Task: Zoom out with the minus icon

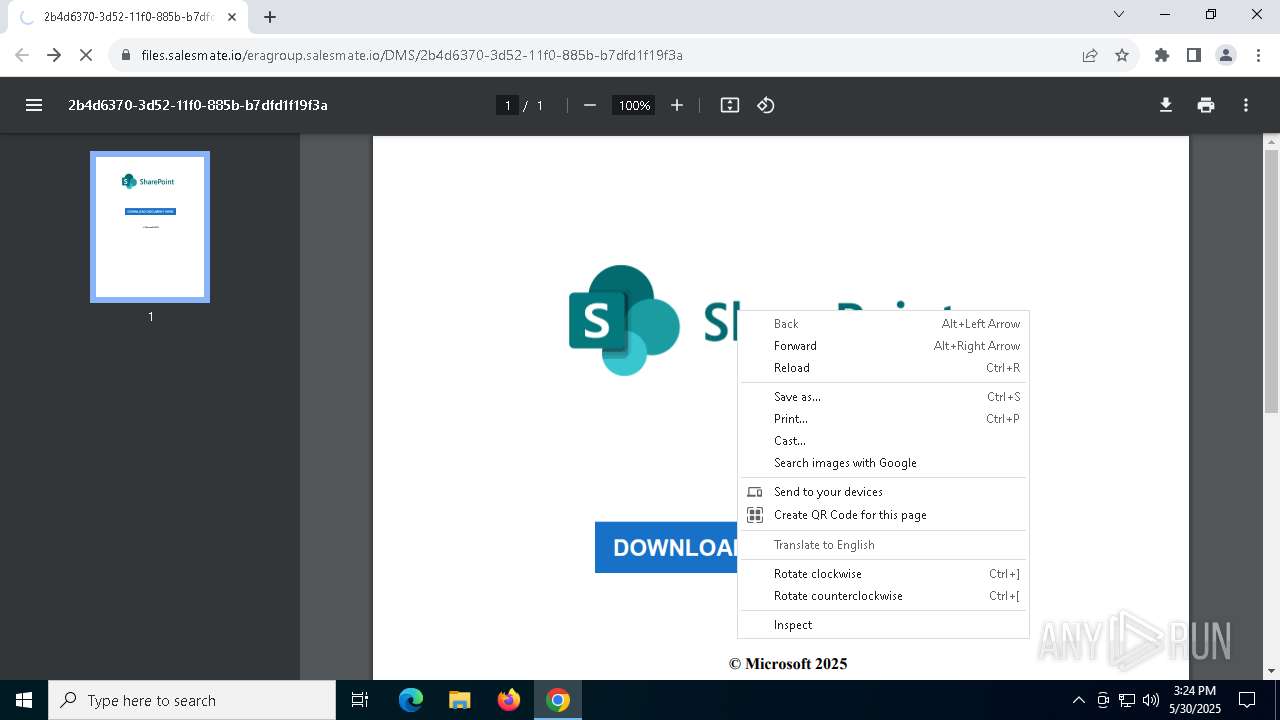Action: (590, 105)
